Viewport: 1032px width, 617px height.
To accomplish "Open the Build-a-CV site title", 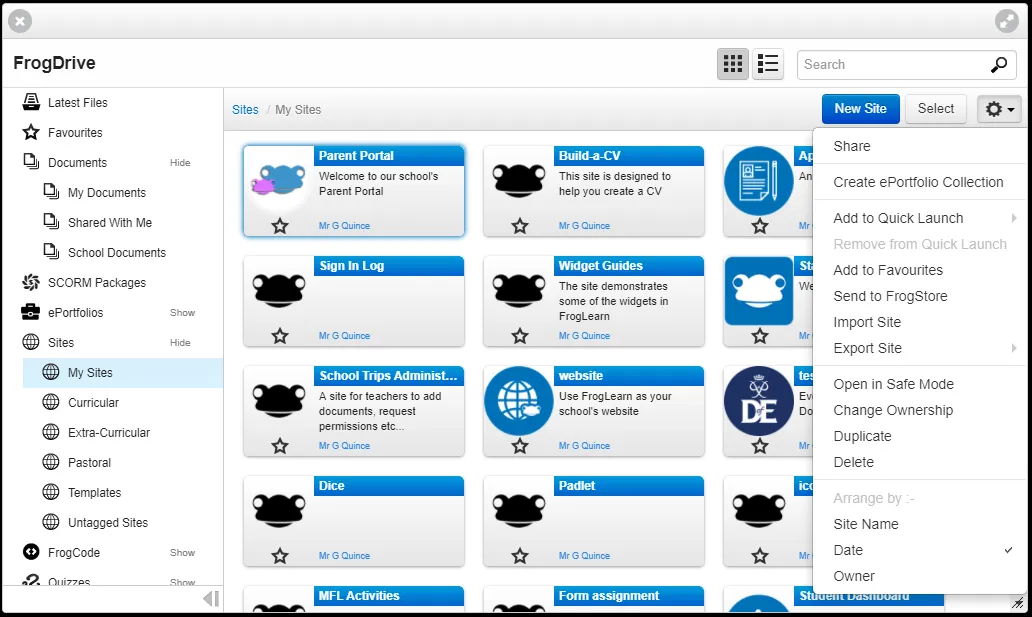I will 590,156.
